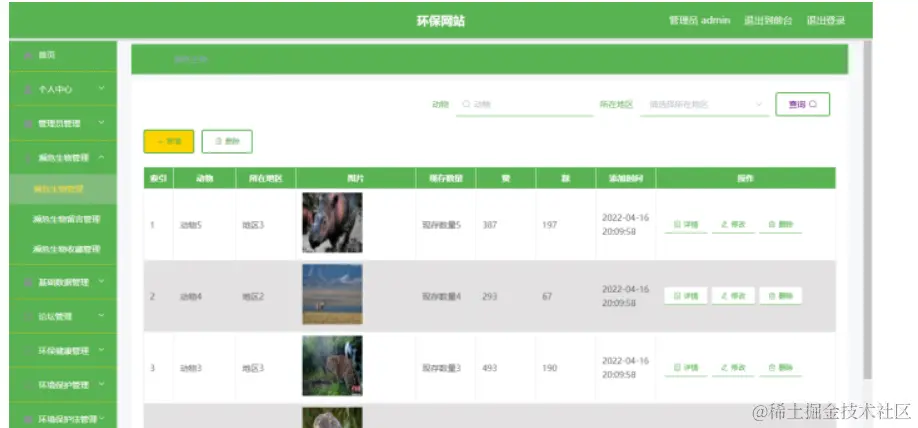
Task: Click the 环境保护法管理 sidebar icon
Action: point(28,420)
